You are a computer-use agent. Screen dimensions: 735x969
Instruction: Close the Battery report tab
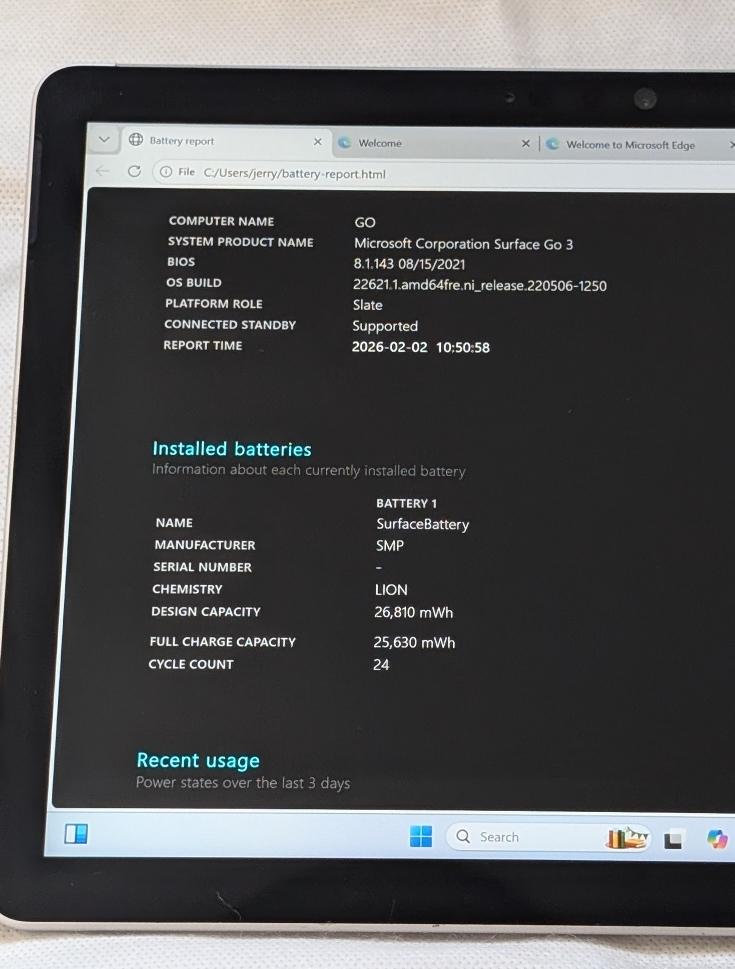click(318, 142)
